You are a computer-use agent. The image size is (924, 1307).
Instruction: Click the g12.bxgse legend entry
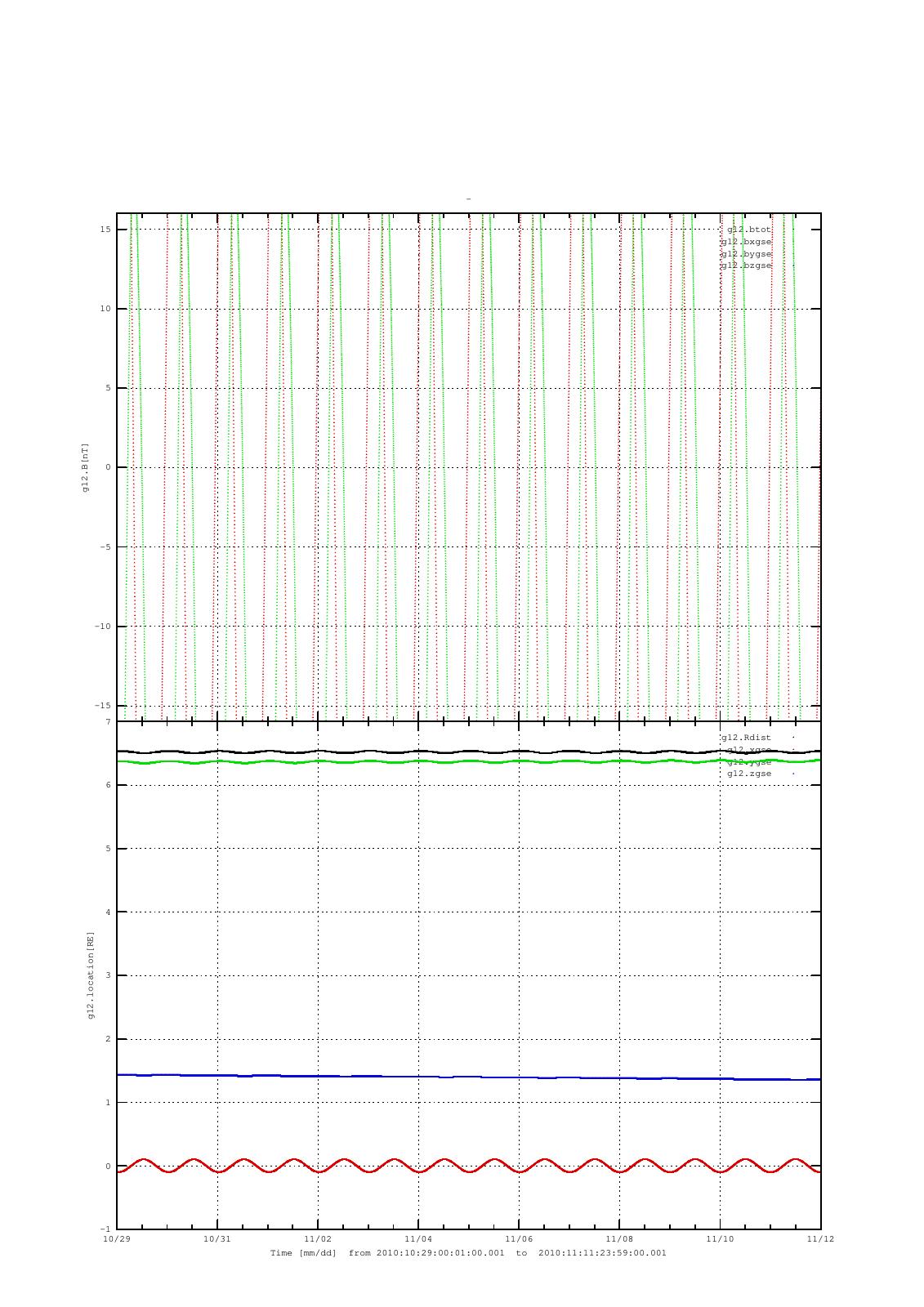[746, 242]
